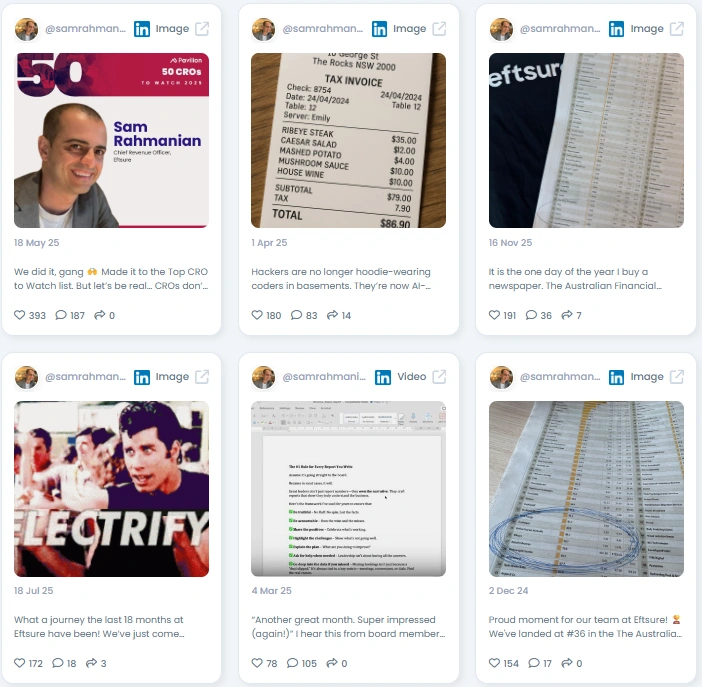Image resolution: width=702 pixels, height=687 pixels.
Task: Click comment icon showing 105 comments
Action: click(292, 663)
